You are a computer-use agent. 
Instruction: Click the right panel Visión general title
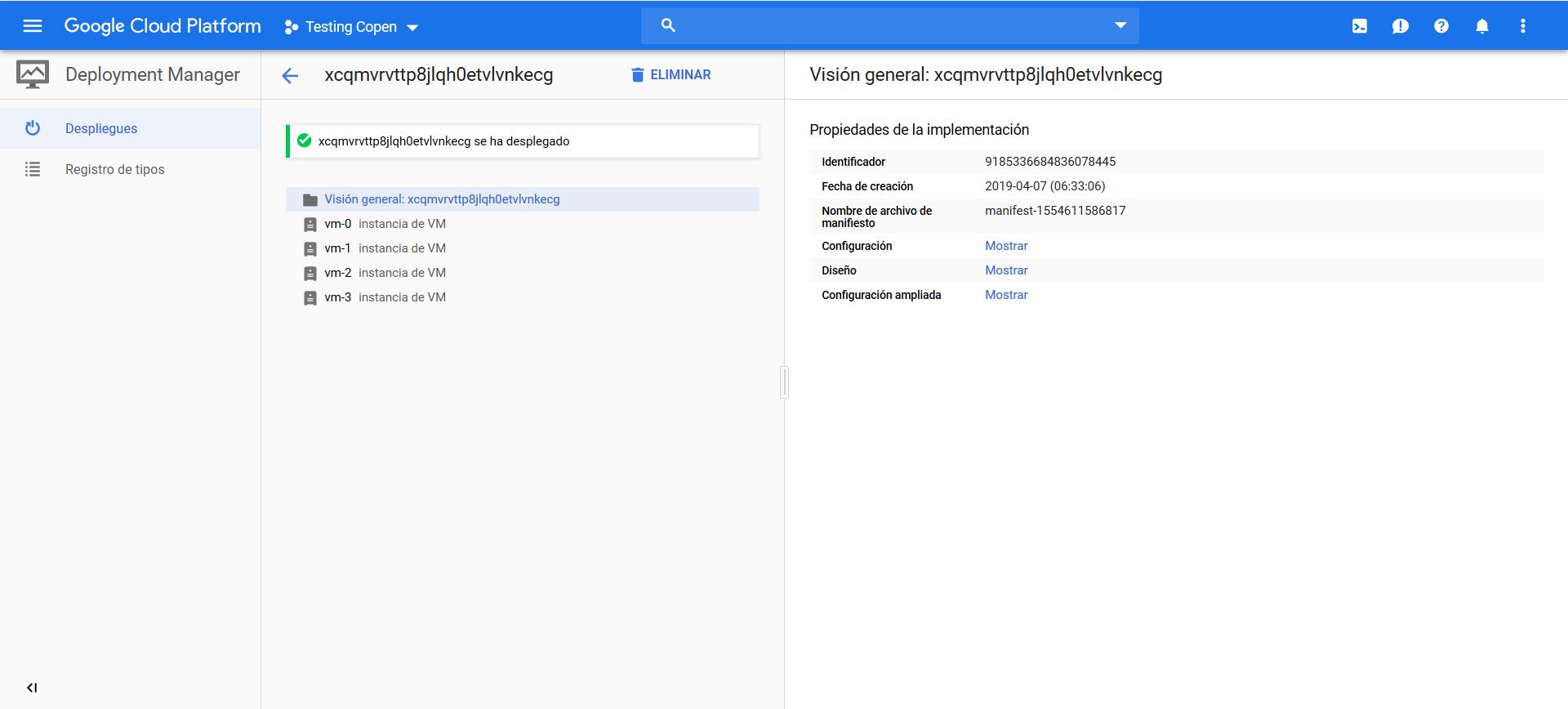click(x=986, y=74)
